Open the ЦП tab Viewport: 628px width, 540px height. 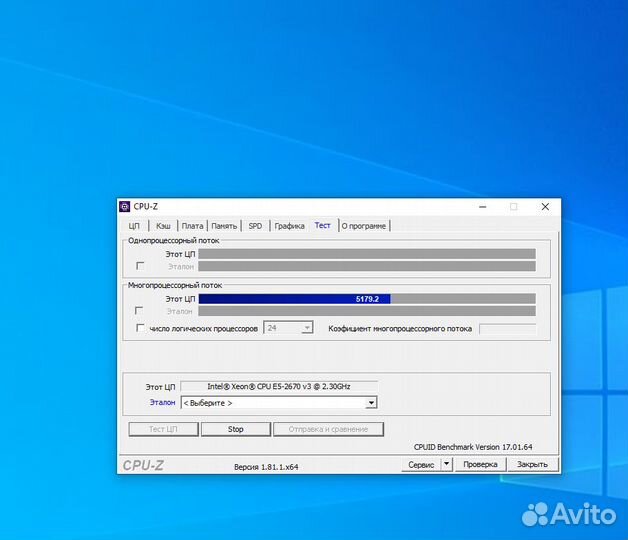pyautogui.click(x=134, y=226)
